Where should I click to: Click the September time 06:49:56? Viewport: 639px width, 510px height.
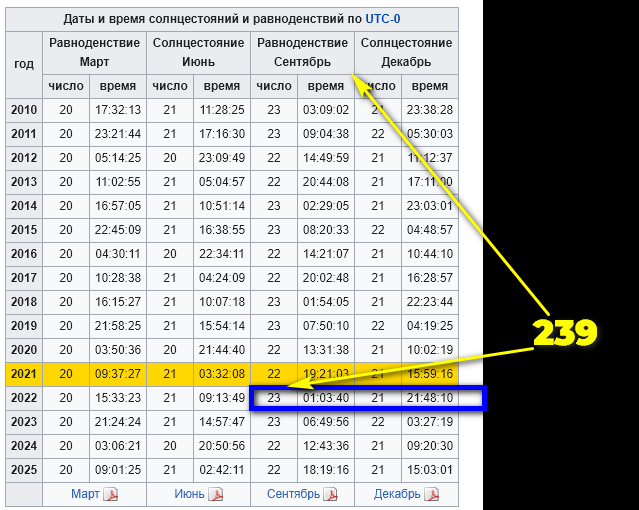click(x=326, y=422)
